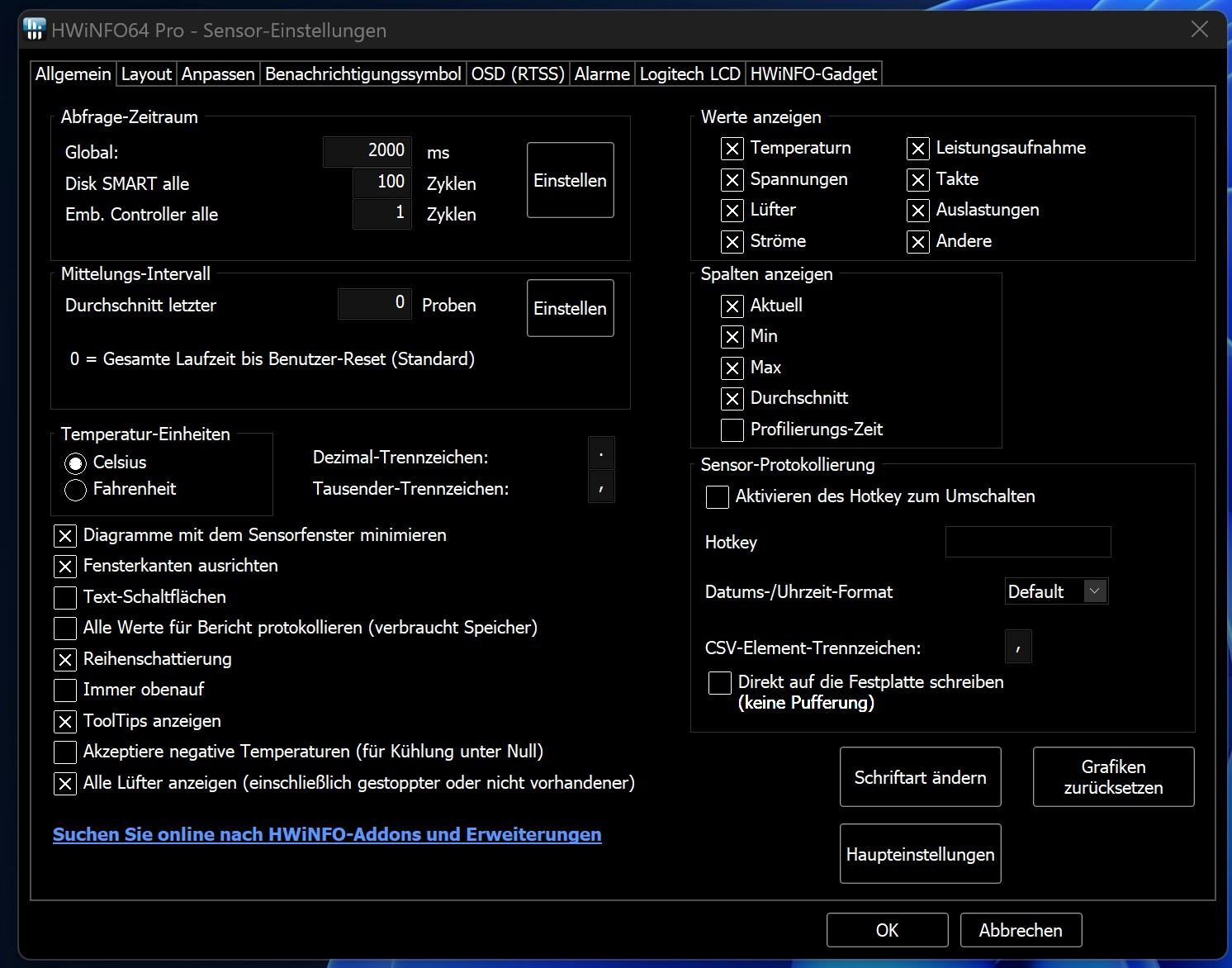This screenshot has height=968, width=1232.
Task: Click the Schriftart ändern button
Action: 920,777
